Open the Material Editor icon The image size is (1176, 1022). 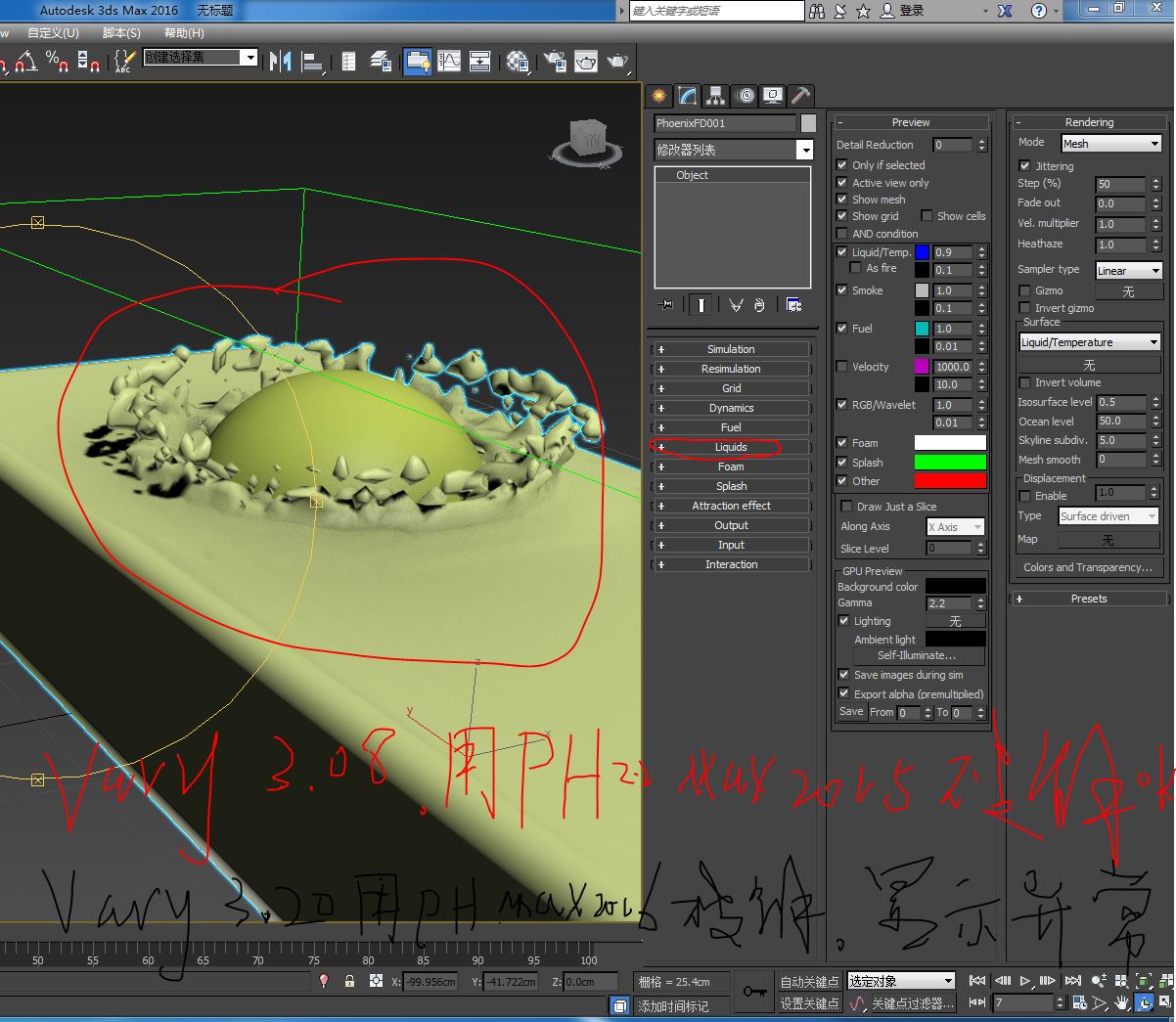(518, 62)
